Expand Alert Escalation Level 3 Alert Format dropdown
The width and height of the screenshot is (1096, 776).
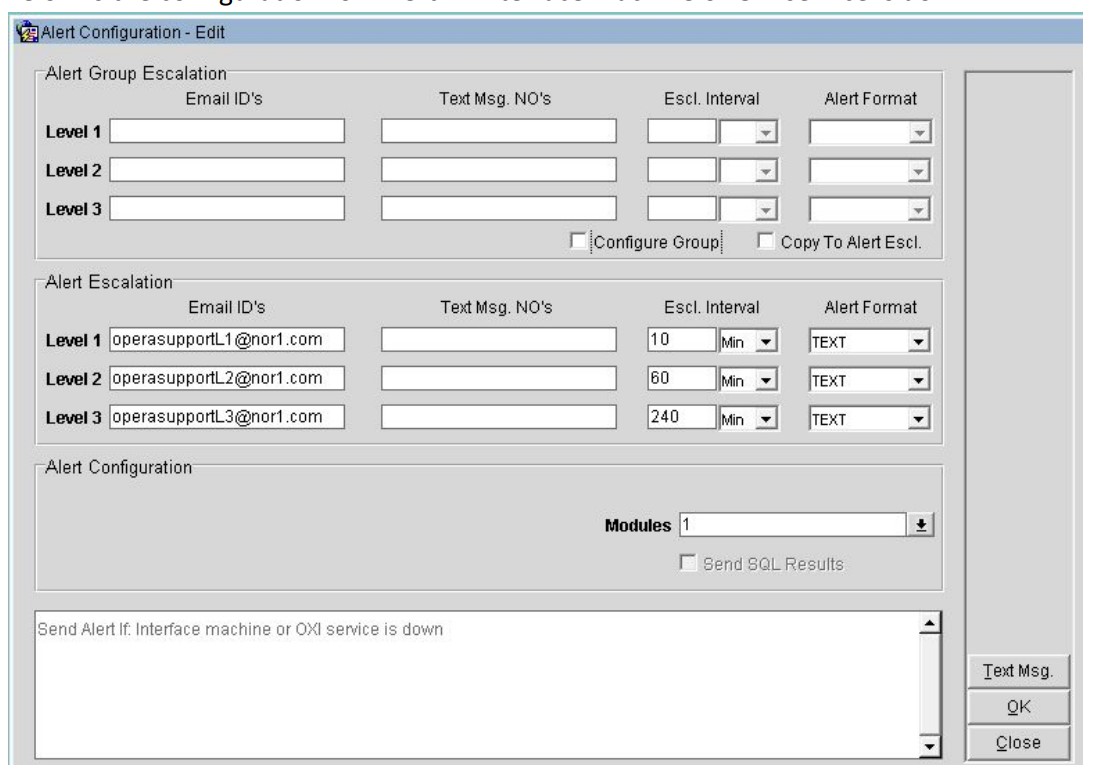pyautogui.click(x=919, y=416)
